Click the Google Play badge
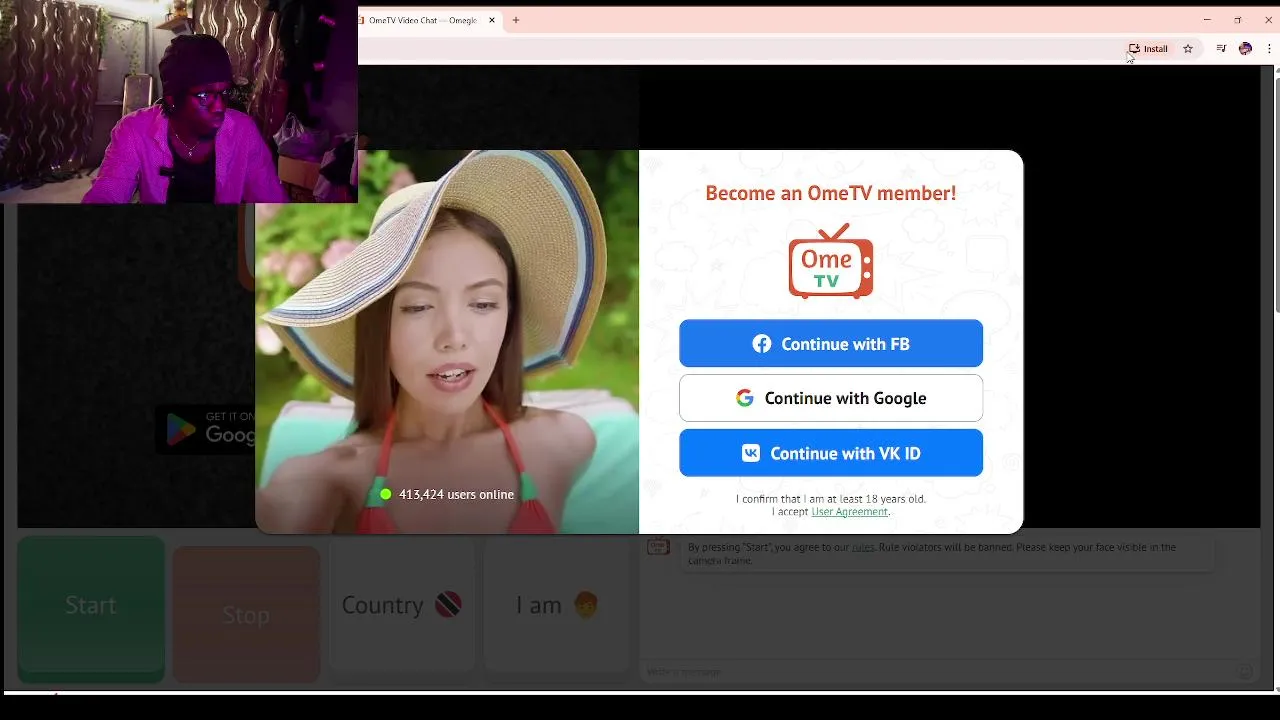The width and height of the screenshot is (1280, 720). [206, 429]
